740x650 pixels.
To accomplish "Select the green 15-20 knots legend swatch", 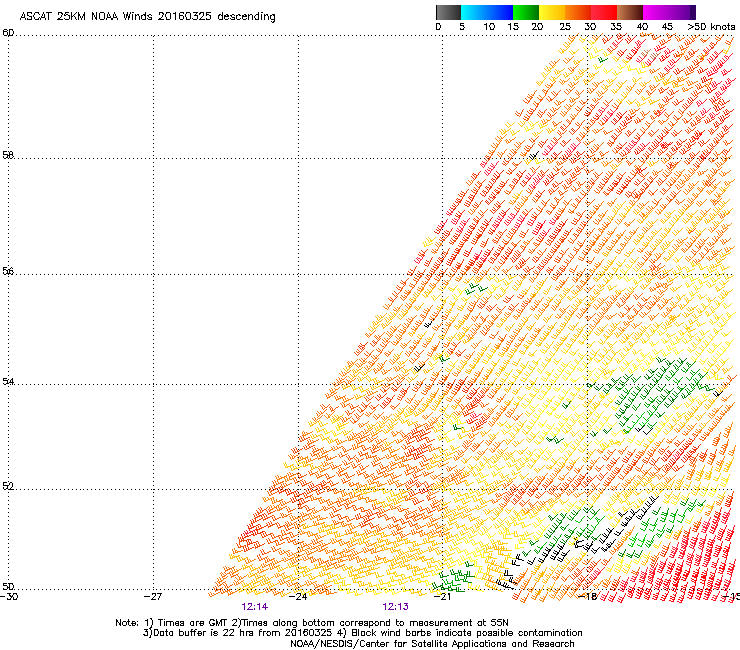I will pyautogui.click(x=526, y=12).
